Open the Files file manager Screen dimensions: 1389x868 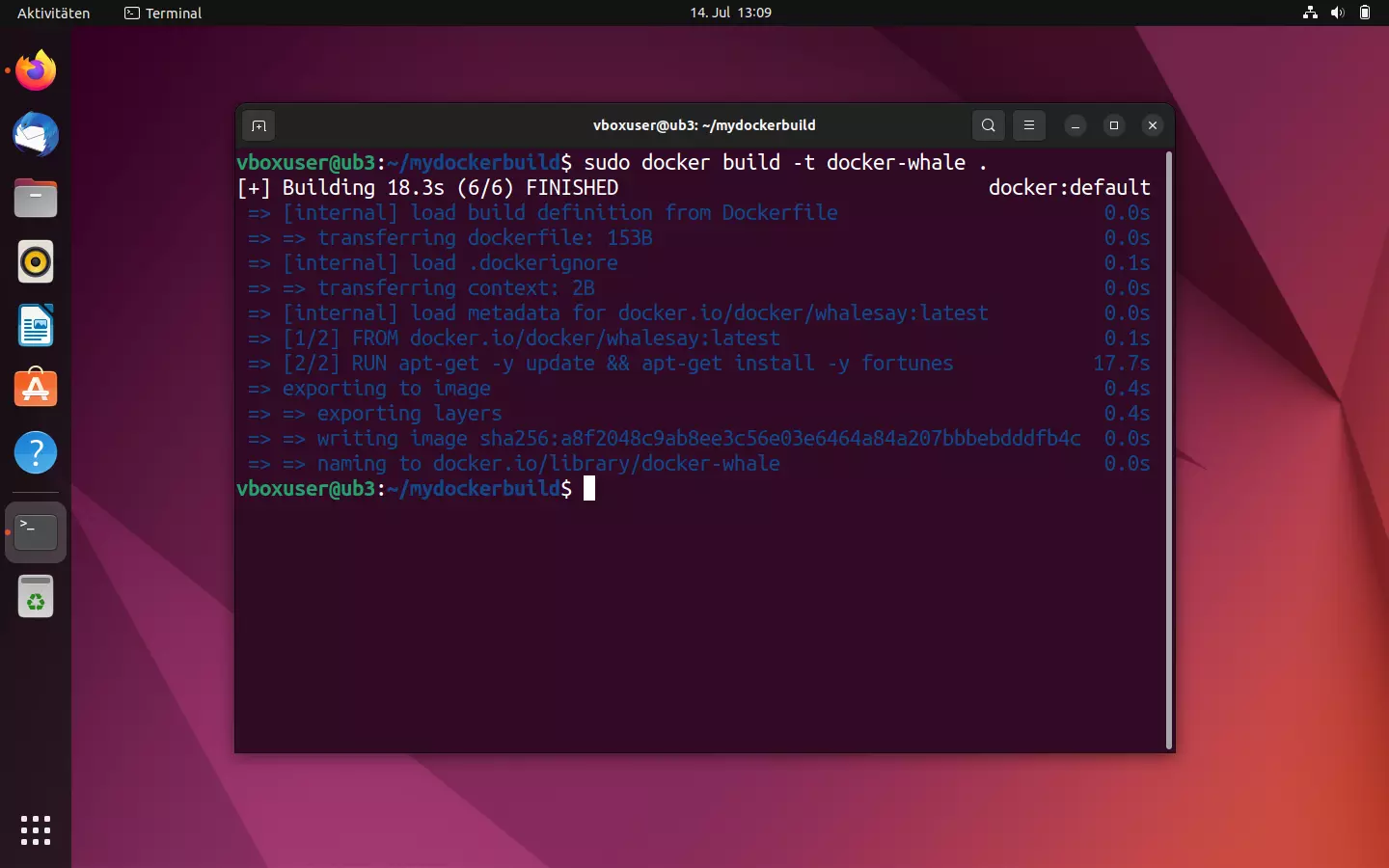(x=35, y=198)
